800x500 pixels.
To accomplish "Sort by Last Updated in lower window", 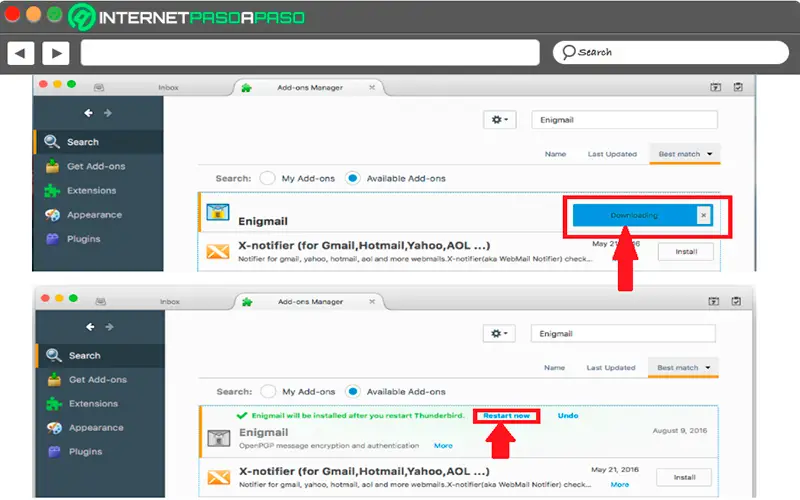I will [611, 368].
